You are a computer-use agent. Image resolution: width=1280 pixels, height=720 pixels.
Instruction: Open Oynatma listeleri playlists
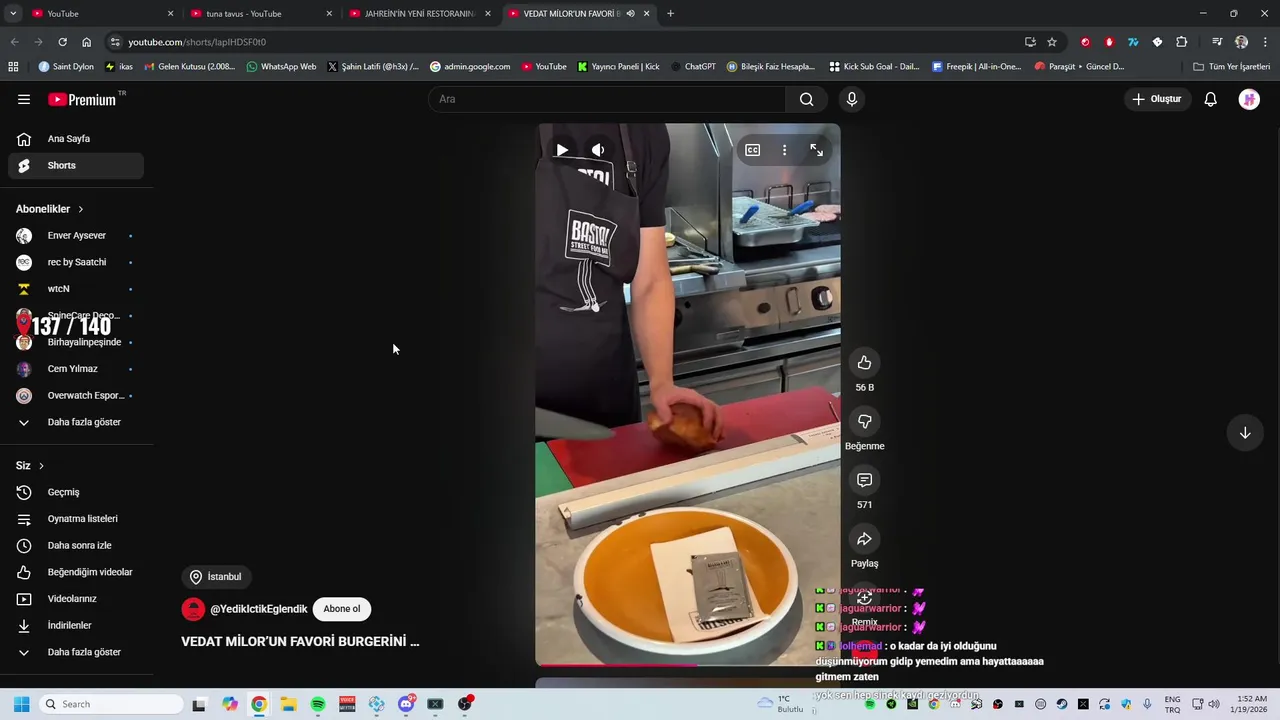click(76, 519)
